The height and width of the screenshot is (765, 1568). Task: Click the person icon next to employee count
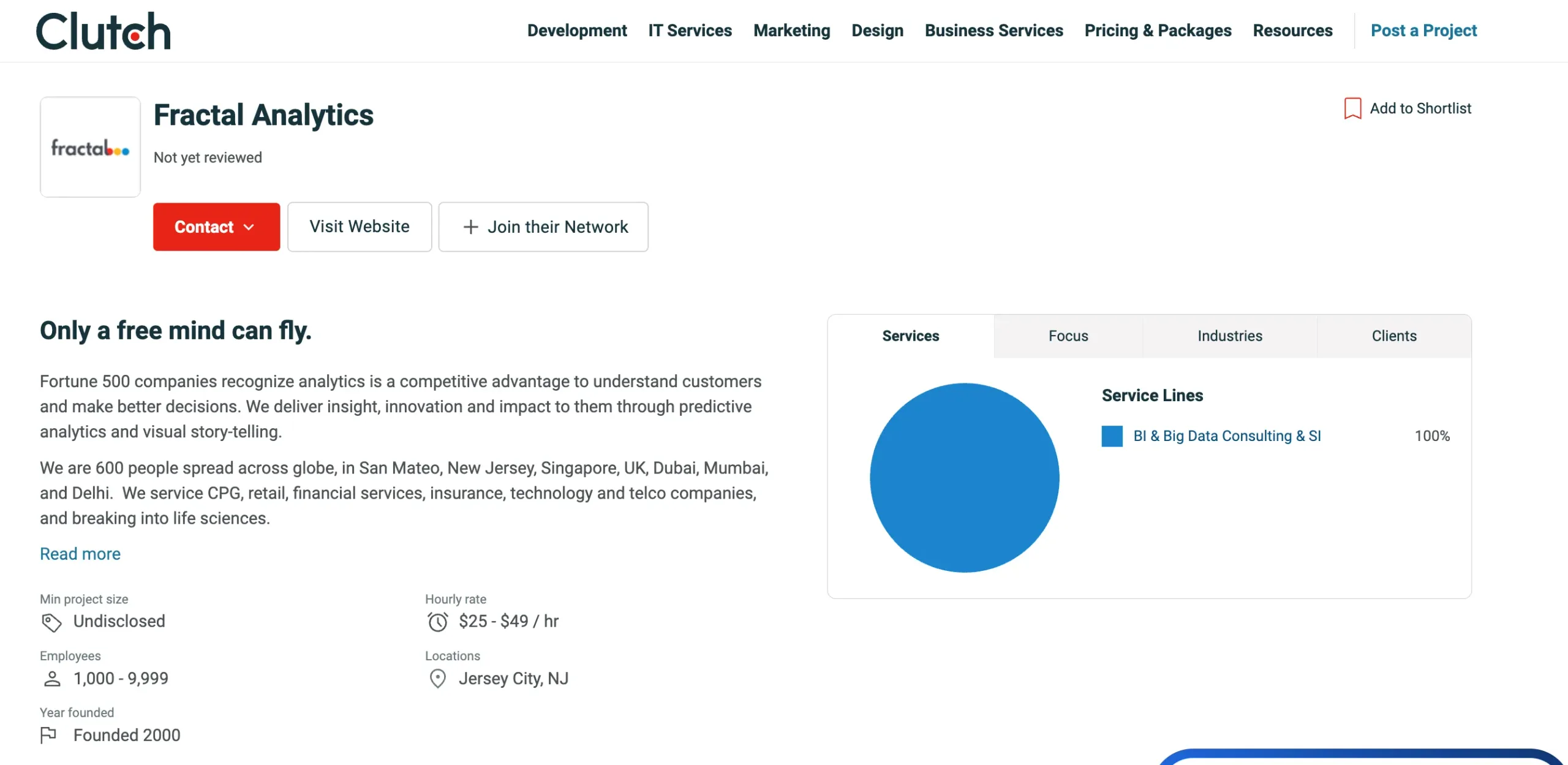(51, 679)
